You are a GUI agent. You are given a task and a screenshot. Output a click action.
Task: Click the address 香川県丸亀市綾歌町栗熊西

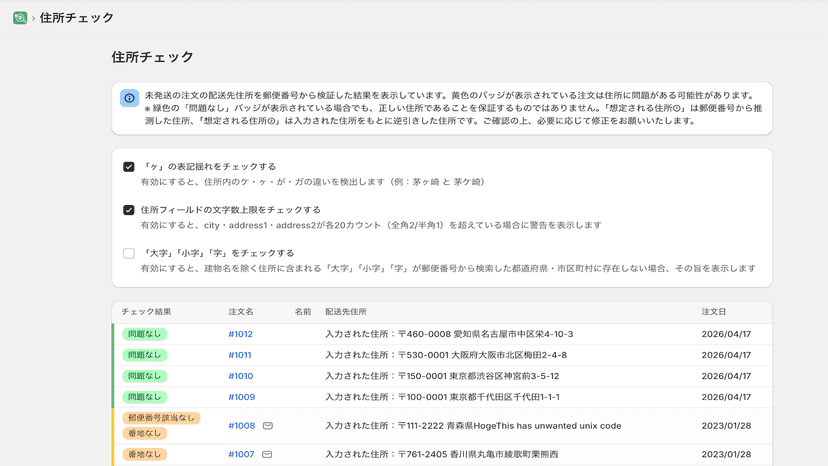[504, 454]
